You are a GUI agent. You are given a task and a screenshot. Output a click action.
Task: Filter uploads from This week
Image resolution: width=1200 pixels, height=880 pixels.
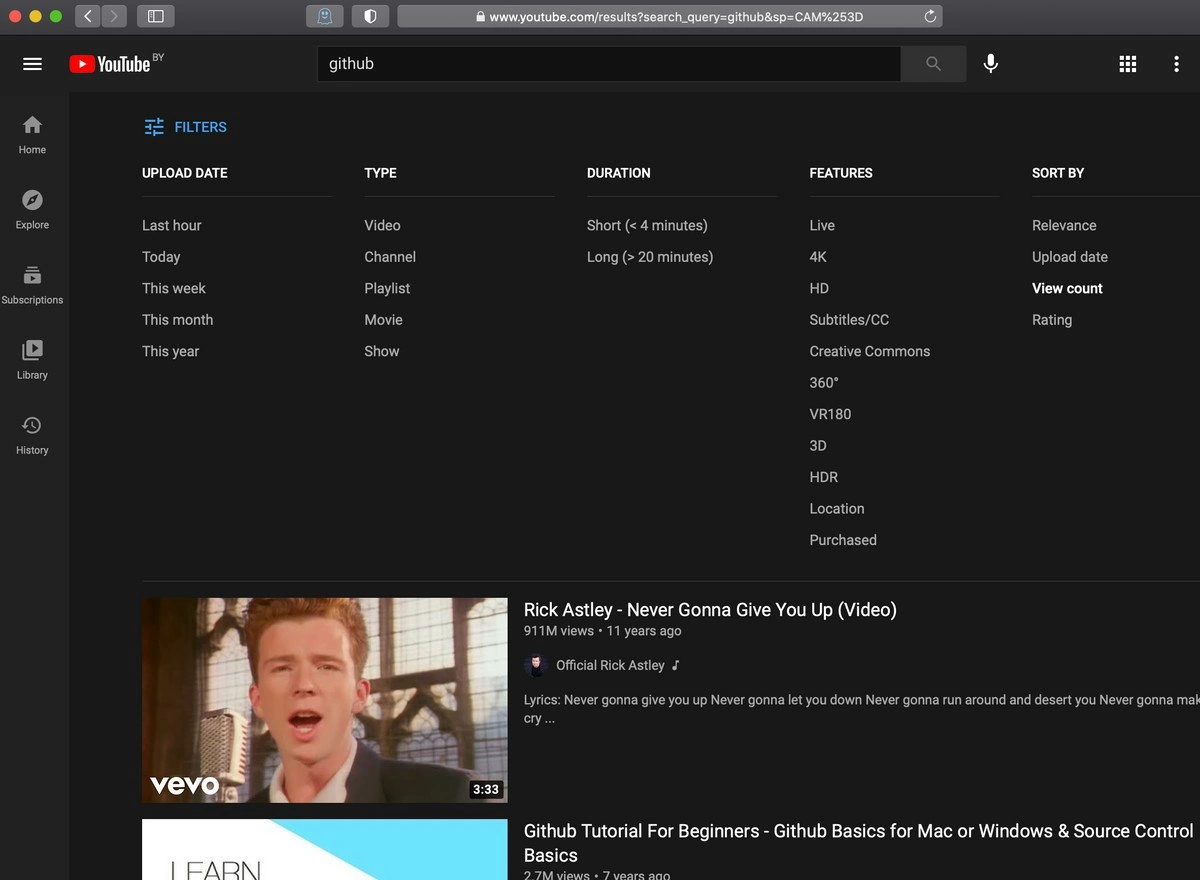coord(174,288)
